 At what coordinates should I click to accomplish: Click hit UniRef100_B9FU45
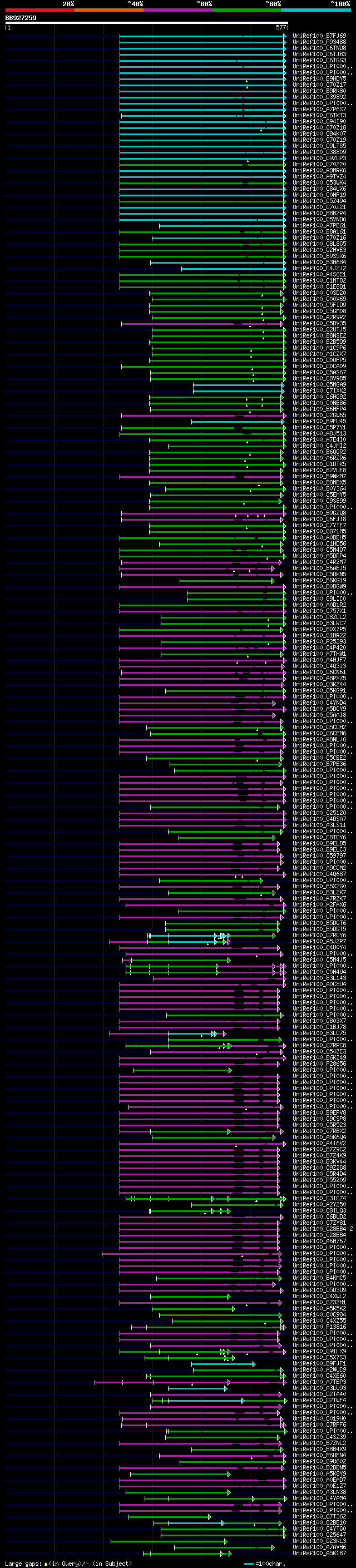pyautogui.click(x=319, y=421)
